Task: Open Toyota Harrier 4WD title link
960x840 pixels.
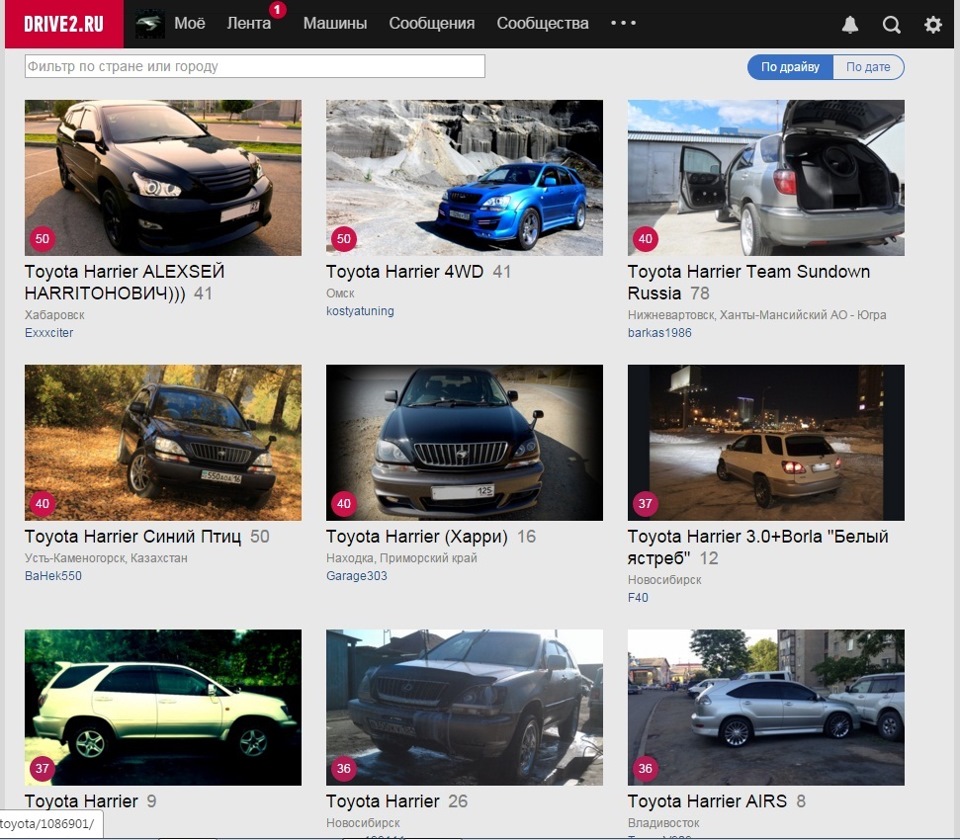Action: pyautogui.click(x=405, y=271)
